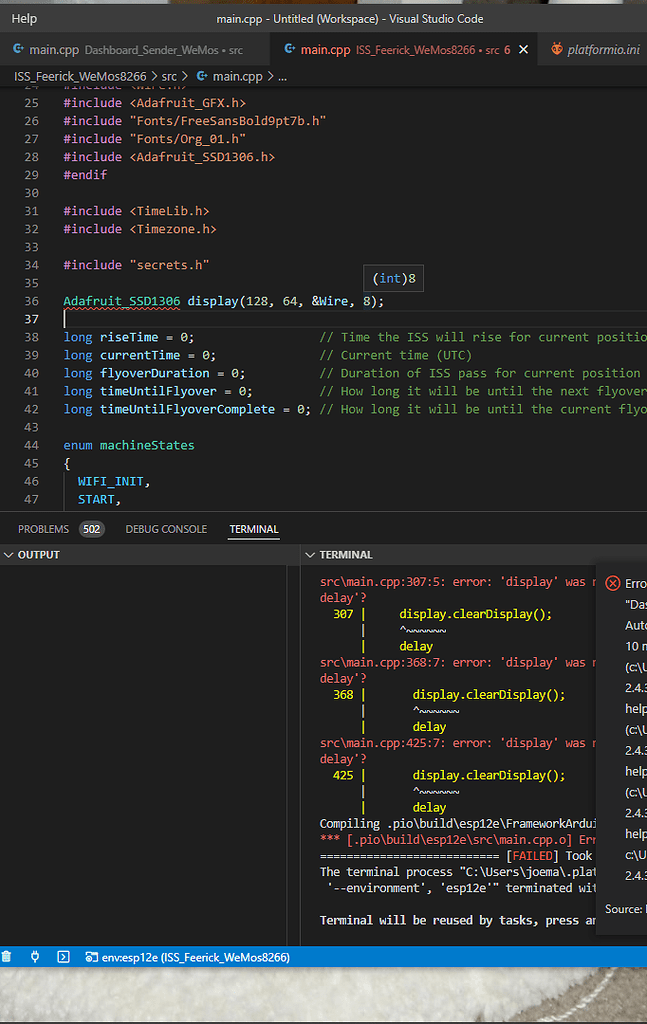Image resolution: width=647 pixels, height=1024 pixels.
Task: Click the red error icon in notification
Action: [612, 583]
